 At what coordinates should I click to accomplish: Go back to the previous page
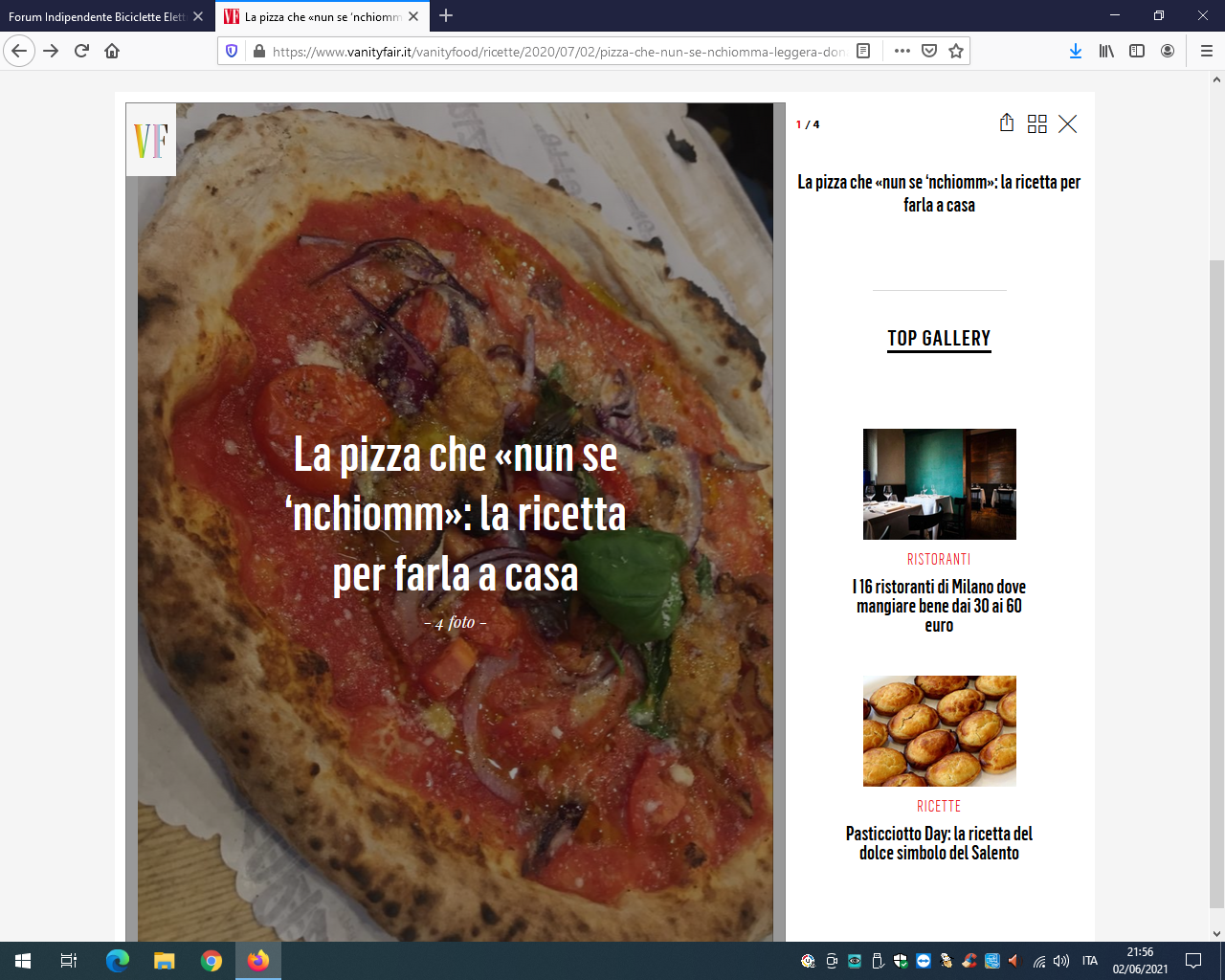pyautogui.click(x=19, y=51)
